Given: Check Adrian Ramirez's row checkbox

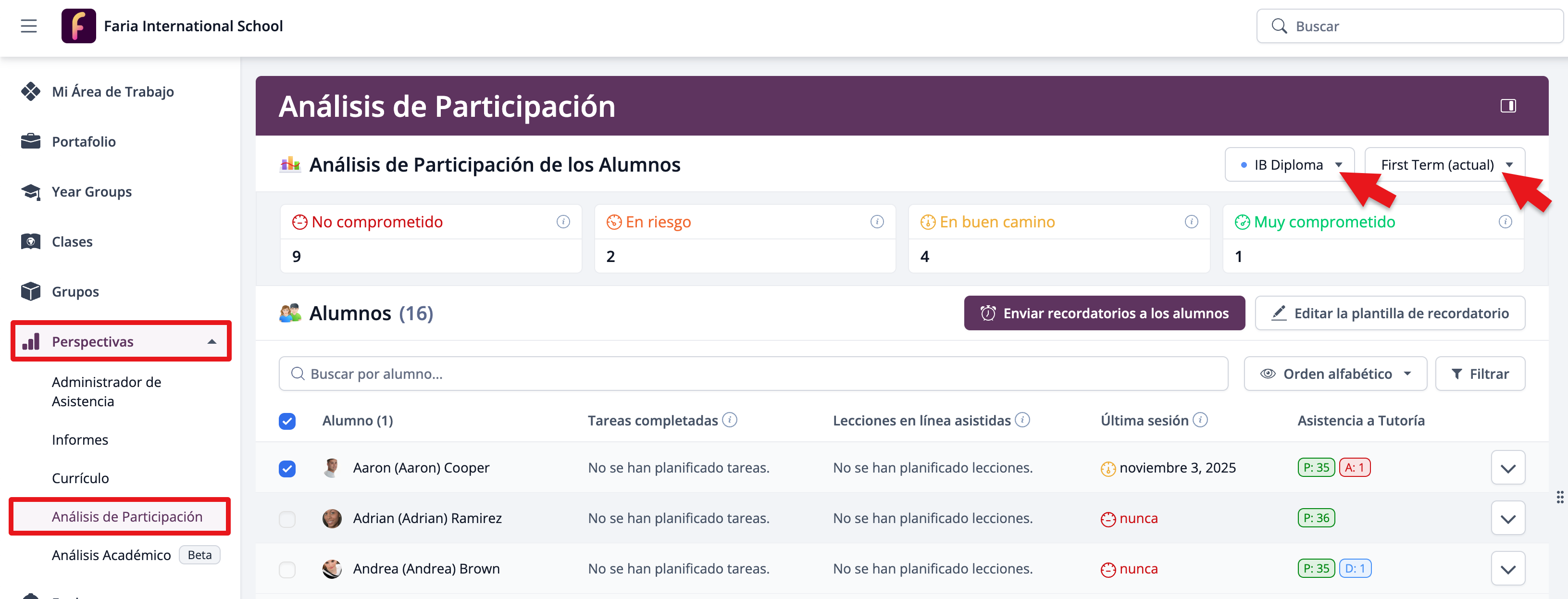Looking at the screenshot, I should [287, 519].
